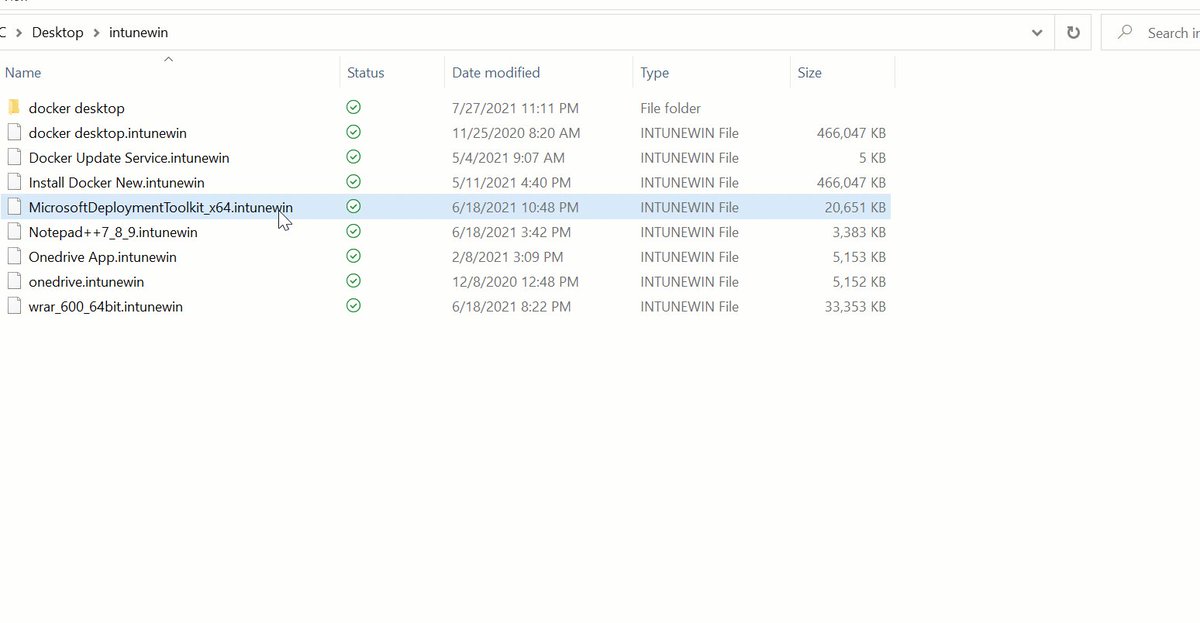Expand chevron after Desktop in breadcrumb
Viewport: 1200px width, 623px height.
tap(97, 32)
